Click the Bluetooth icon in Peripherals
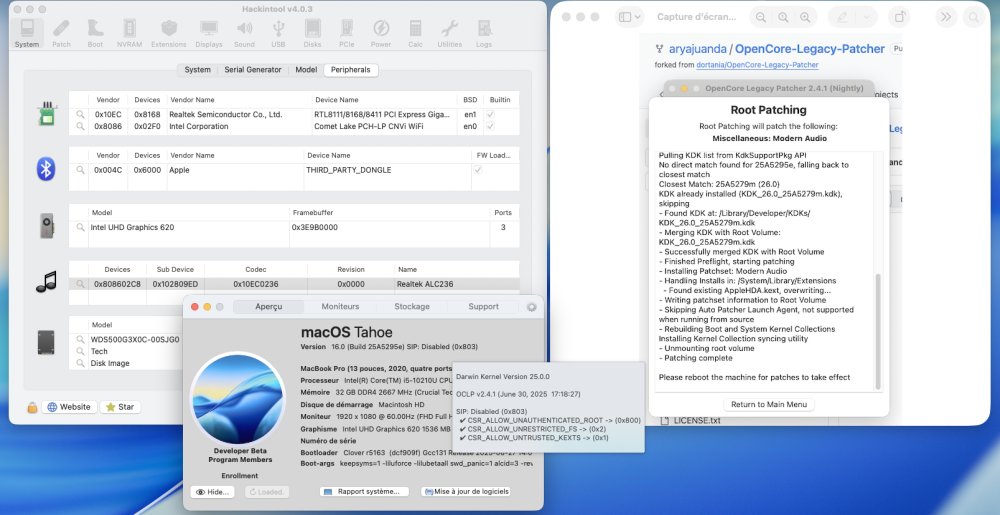1000x515 pixels. pyautogui.click(x=46, y=169)
